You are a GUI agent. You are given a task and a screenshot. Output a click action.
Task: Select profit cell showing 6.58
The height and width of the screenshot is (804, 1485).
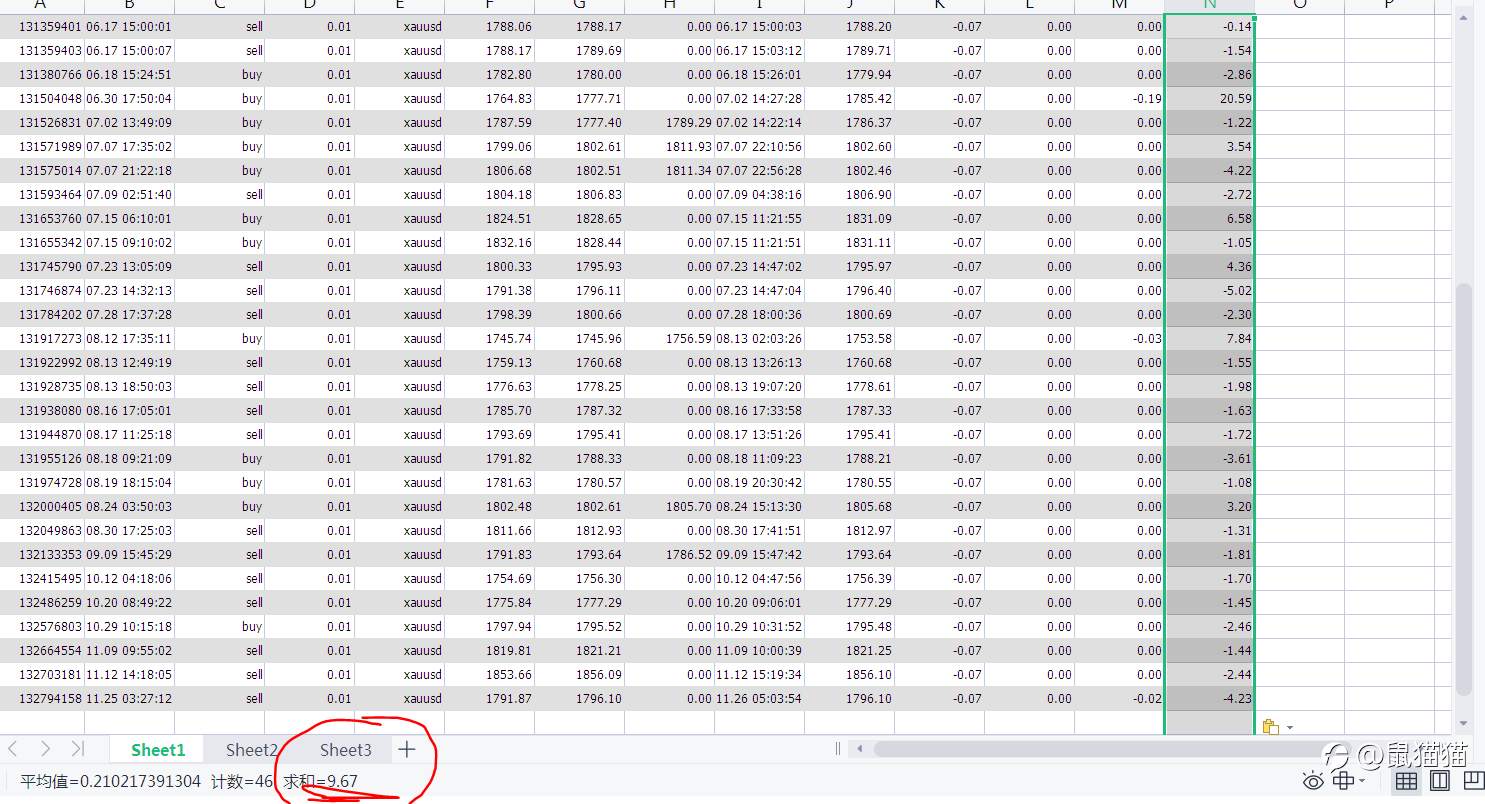1209,219
